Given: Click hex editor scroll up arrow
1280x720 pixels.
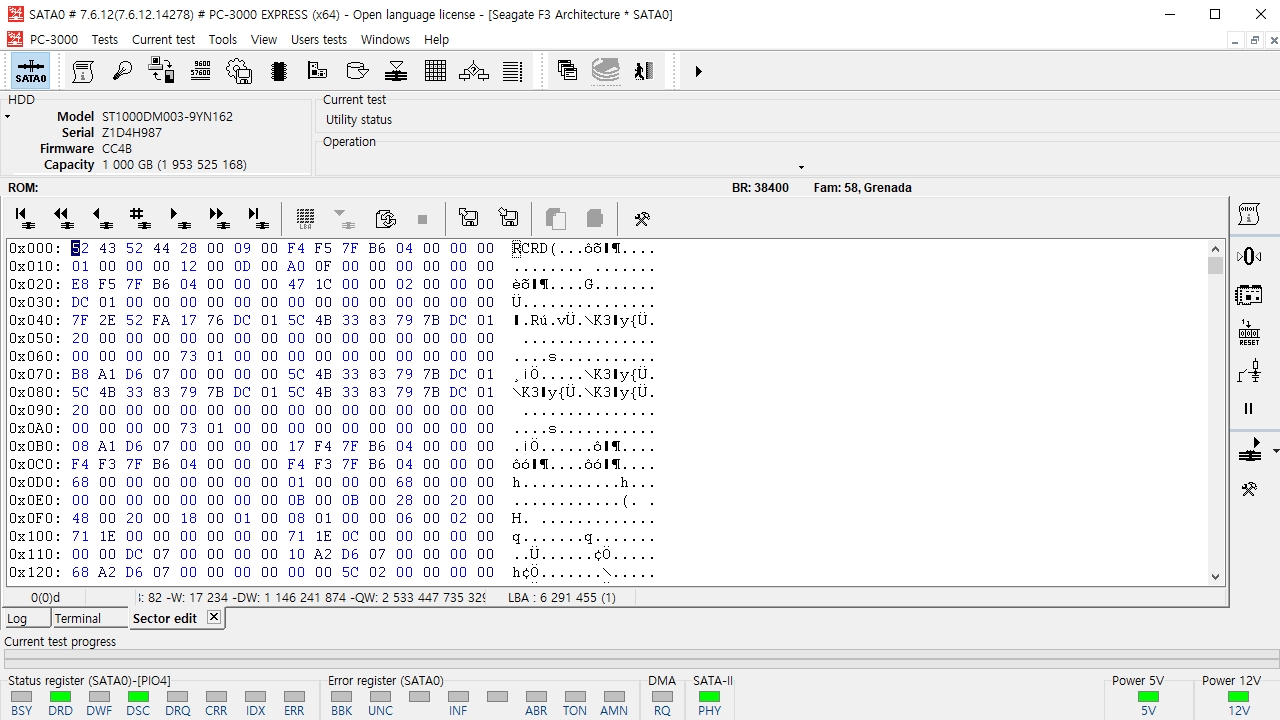Looking at the screenshot, I should click(x=1216, y=249).
